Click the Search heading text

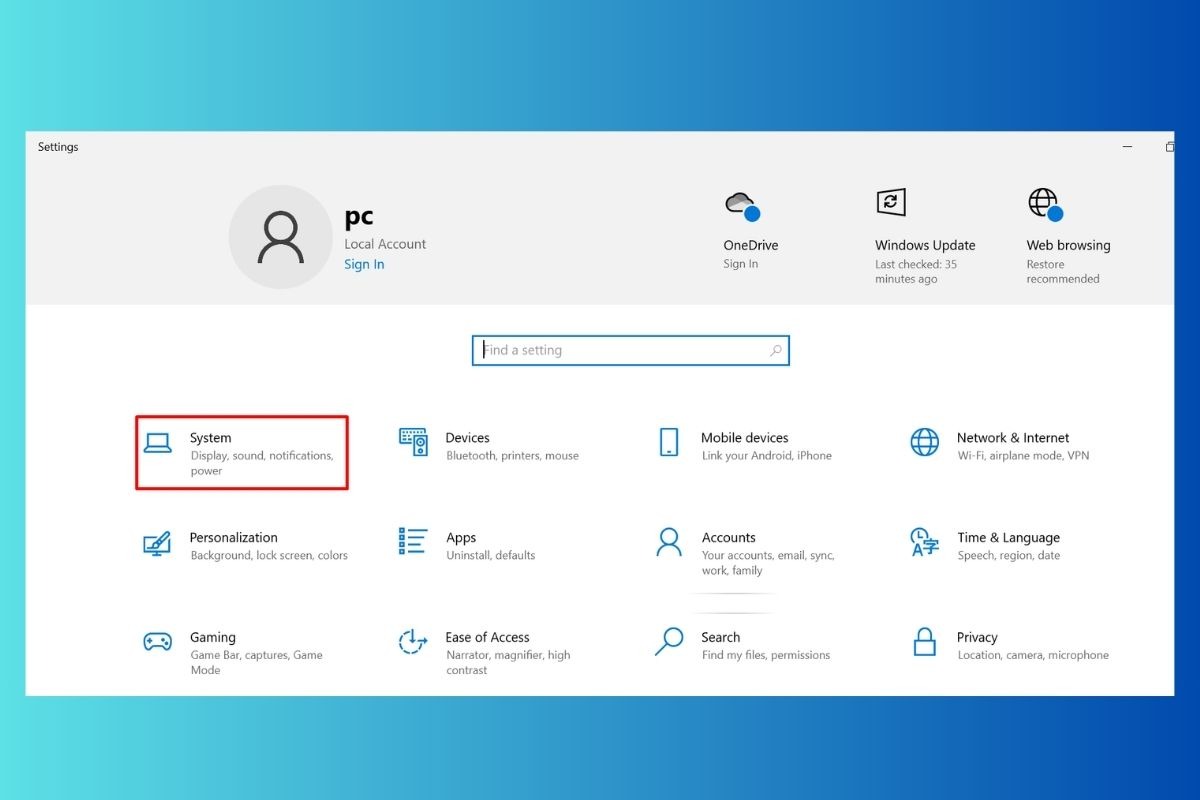click(x=721, y=637)
